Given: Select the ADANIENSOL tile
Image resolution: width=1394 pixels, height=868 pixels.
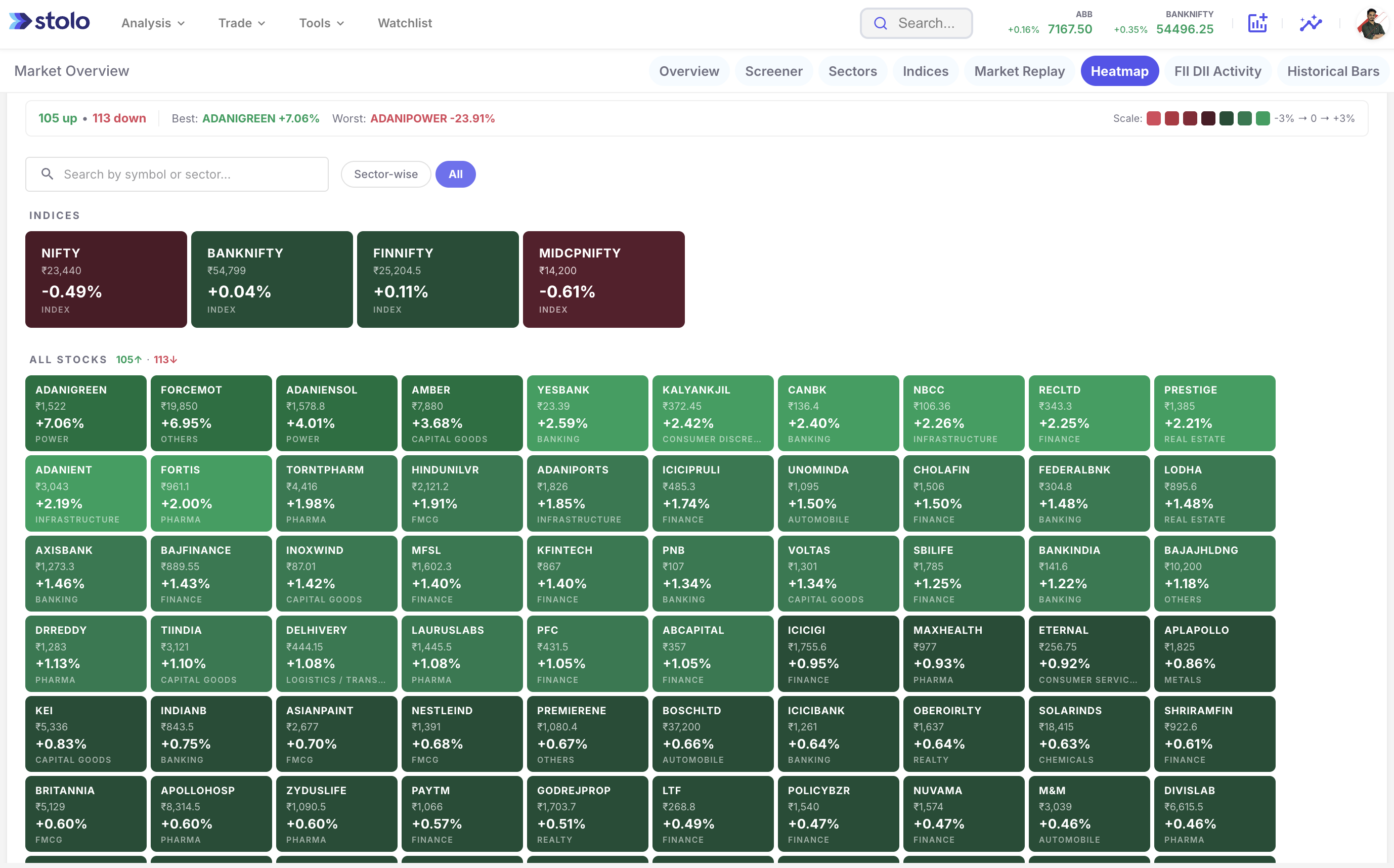Looking at the screenshot, I should pyautogui.click(x=337, y=413).
